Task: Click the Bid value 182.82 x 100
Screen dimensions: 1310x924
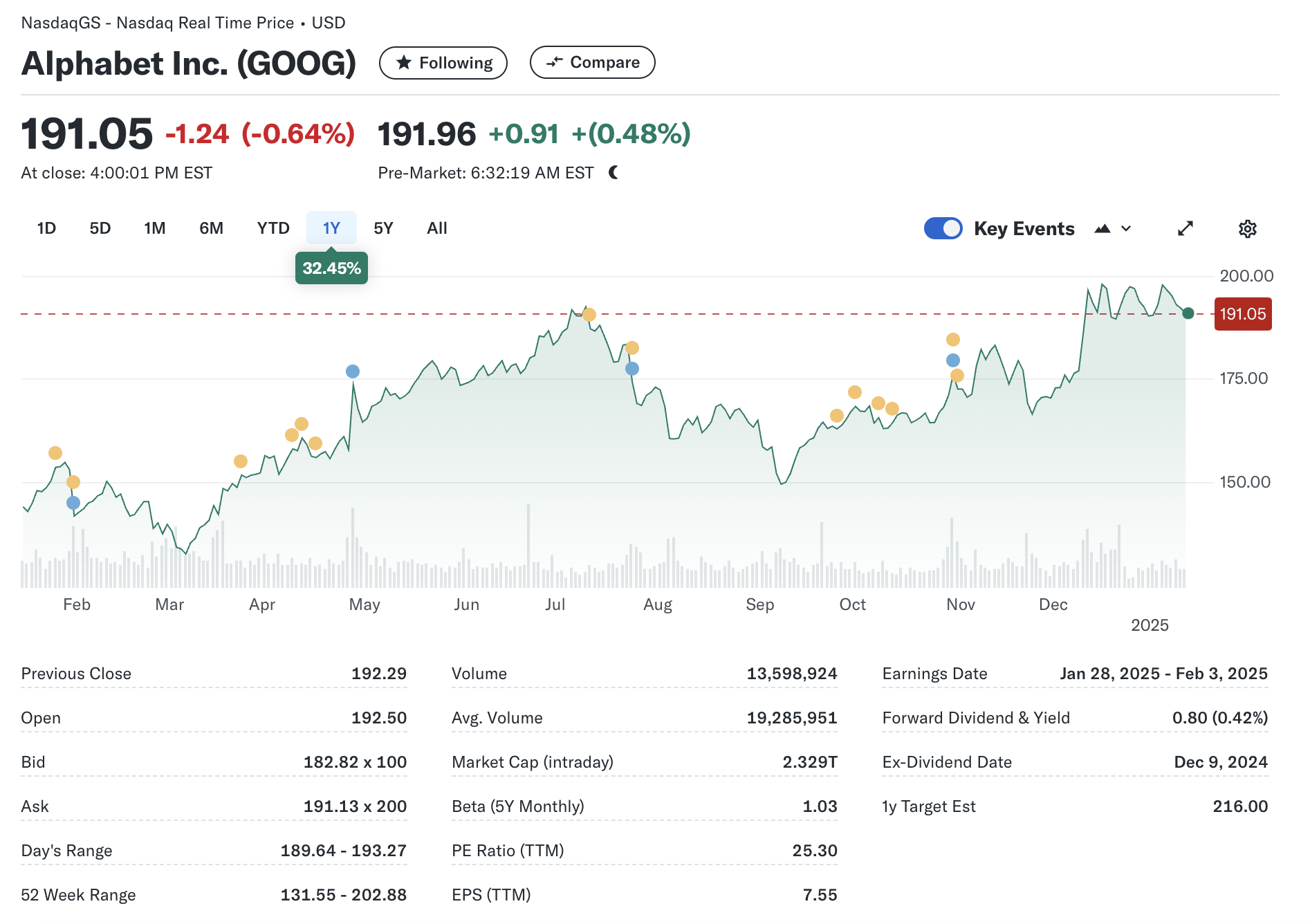Action: [x=356, y=762]
